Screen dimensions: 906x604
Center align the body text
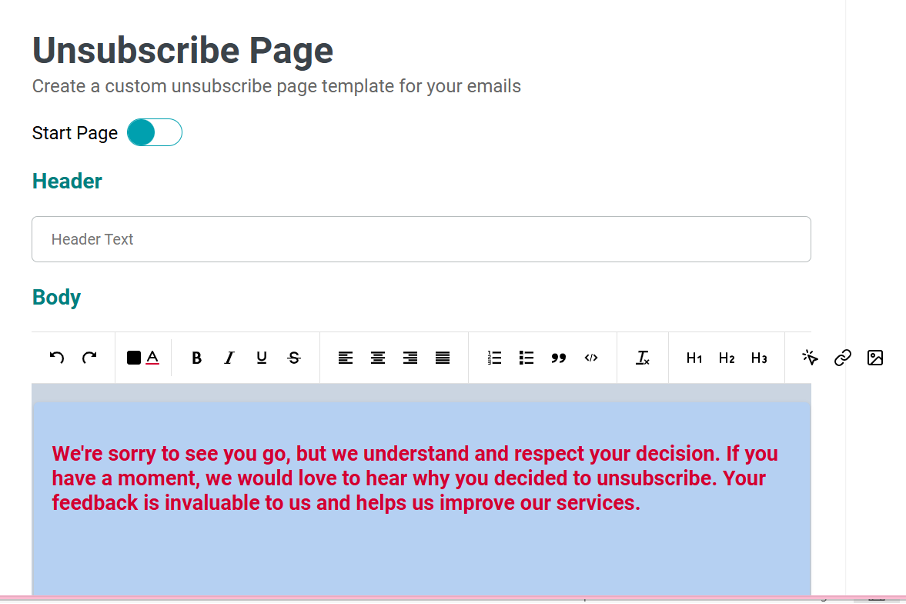[378, 358]
